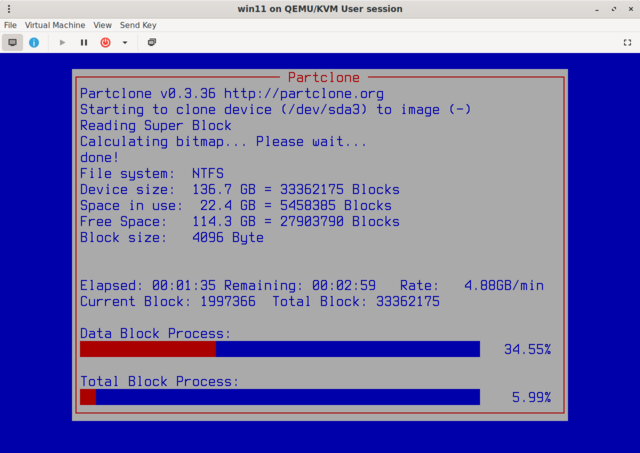Image resolution: width=640 pixels, height=453 pixels.
Task: Open the Send Key menu
Action: pos(138,24)
